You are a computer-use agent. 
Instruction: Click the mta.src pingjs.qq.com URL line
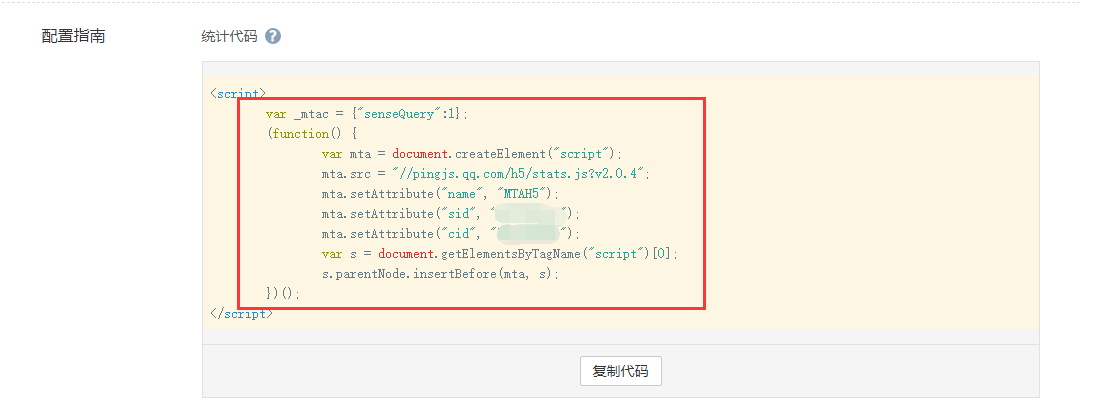pyautogui.click(x=486, y=174)
